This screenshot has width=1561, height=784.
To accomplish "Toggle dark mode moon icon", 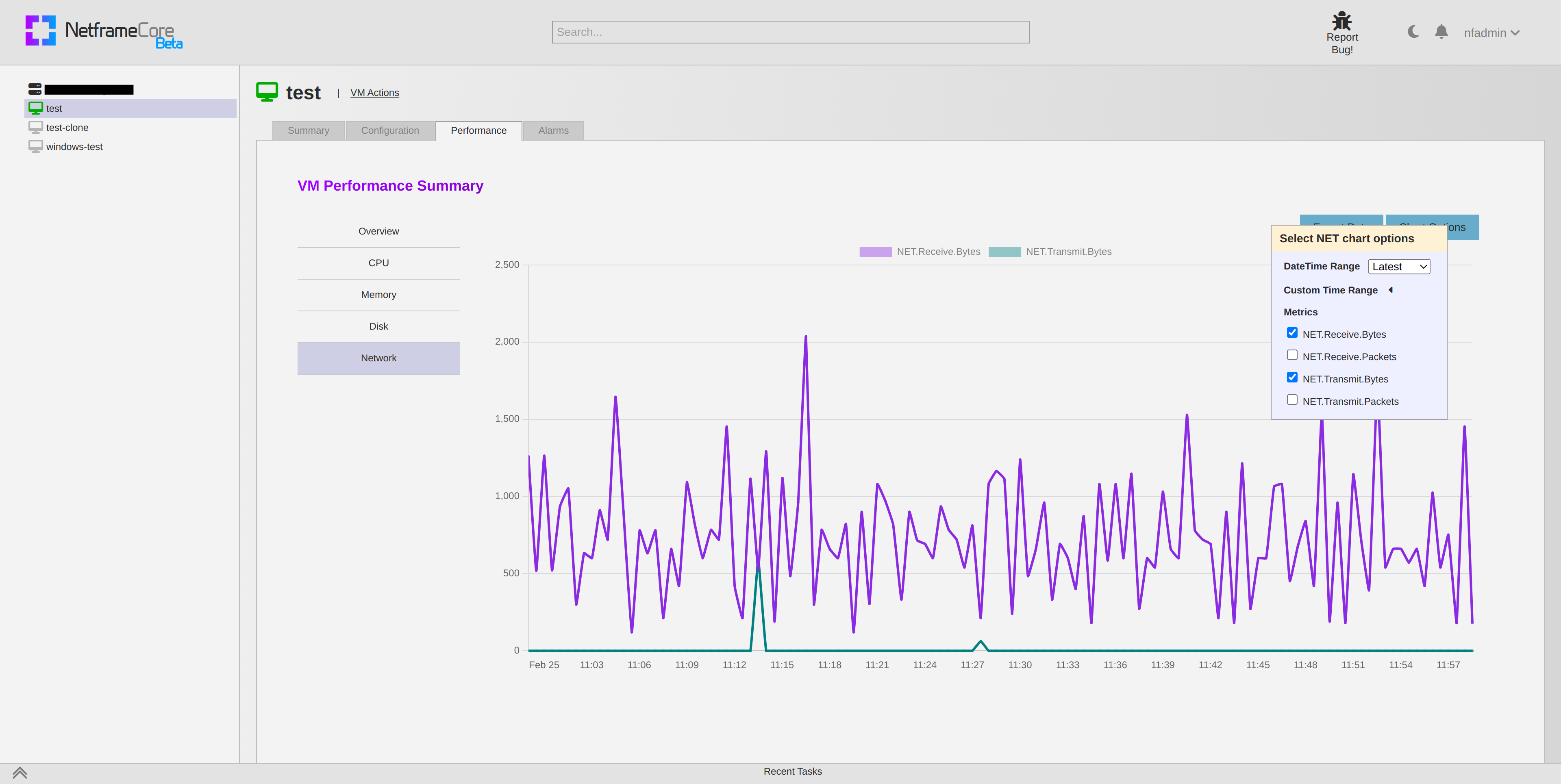I will (1413, 32).
